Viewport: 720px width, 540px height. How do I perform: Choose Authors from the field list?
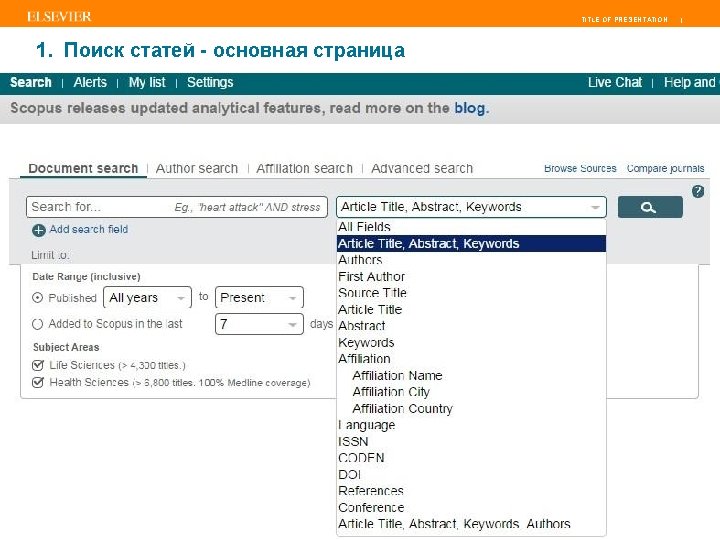pyautogui.click(x=471, y=260)
